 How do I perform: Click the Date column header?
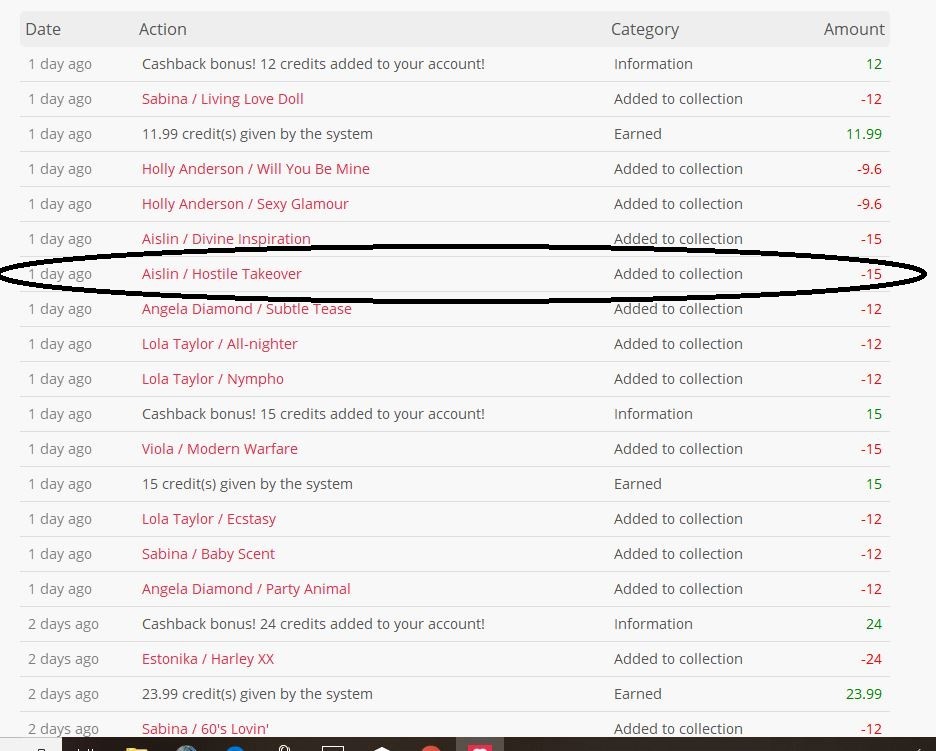tap(43, 29)
